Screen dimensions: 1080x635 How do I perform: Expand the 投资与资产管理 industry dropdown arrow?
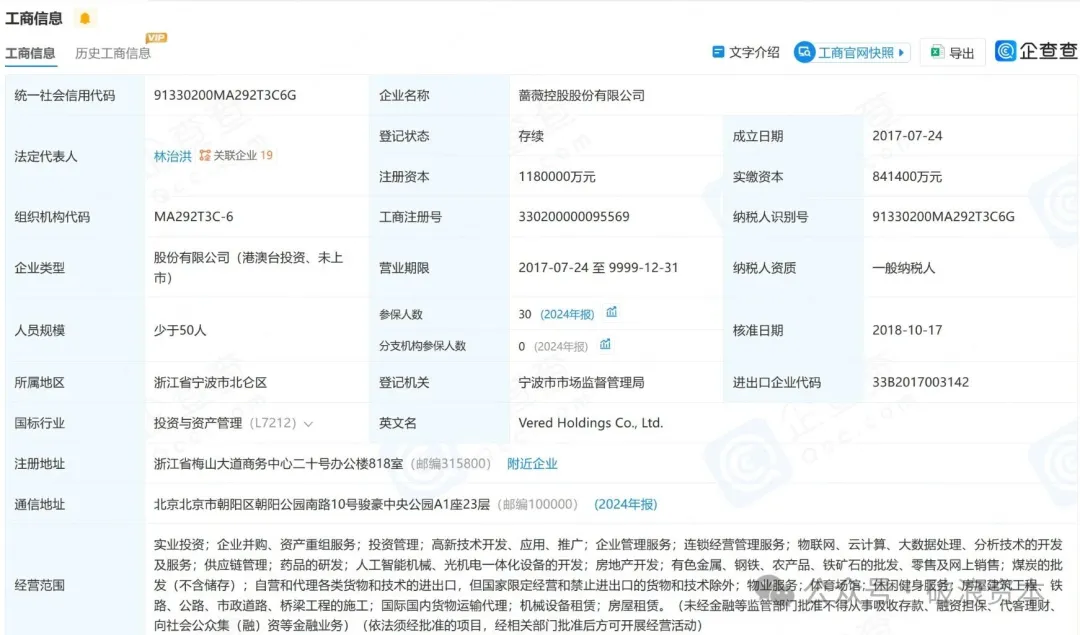[308, 424]
